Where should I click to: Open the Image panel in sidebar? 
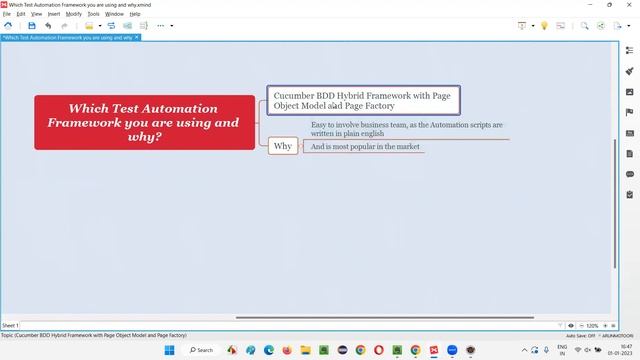629,92
